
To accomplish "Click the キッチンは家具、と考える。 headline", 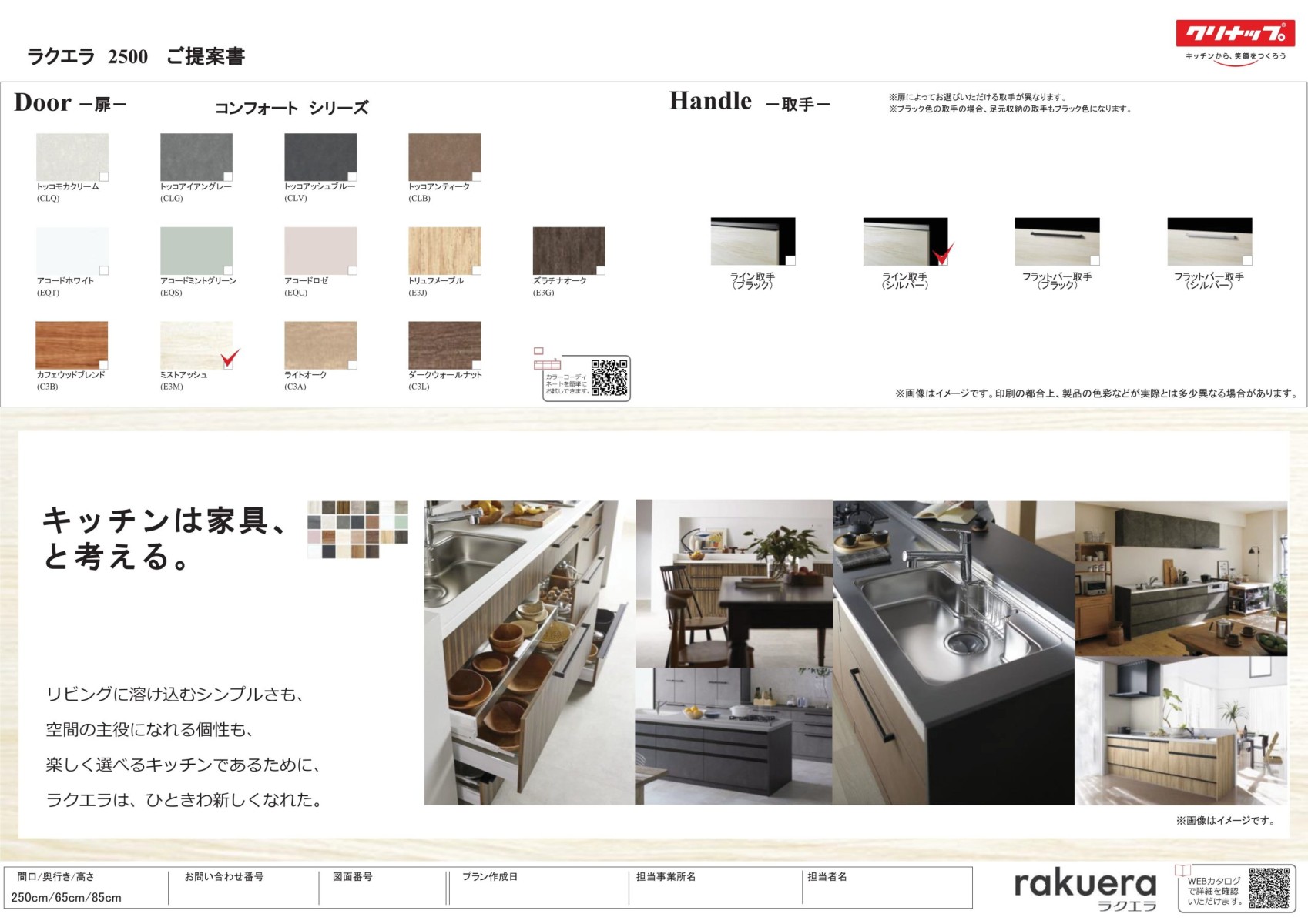I will (x=165, y=538).
